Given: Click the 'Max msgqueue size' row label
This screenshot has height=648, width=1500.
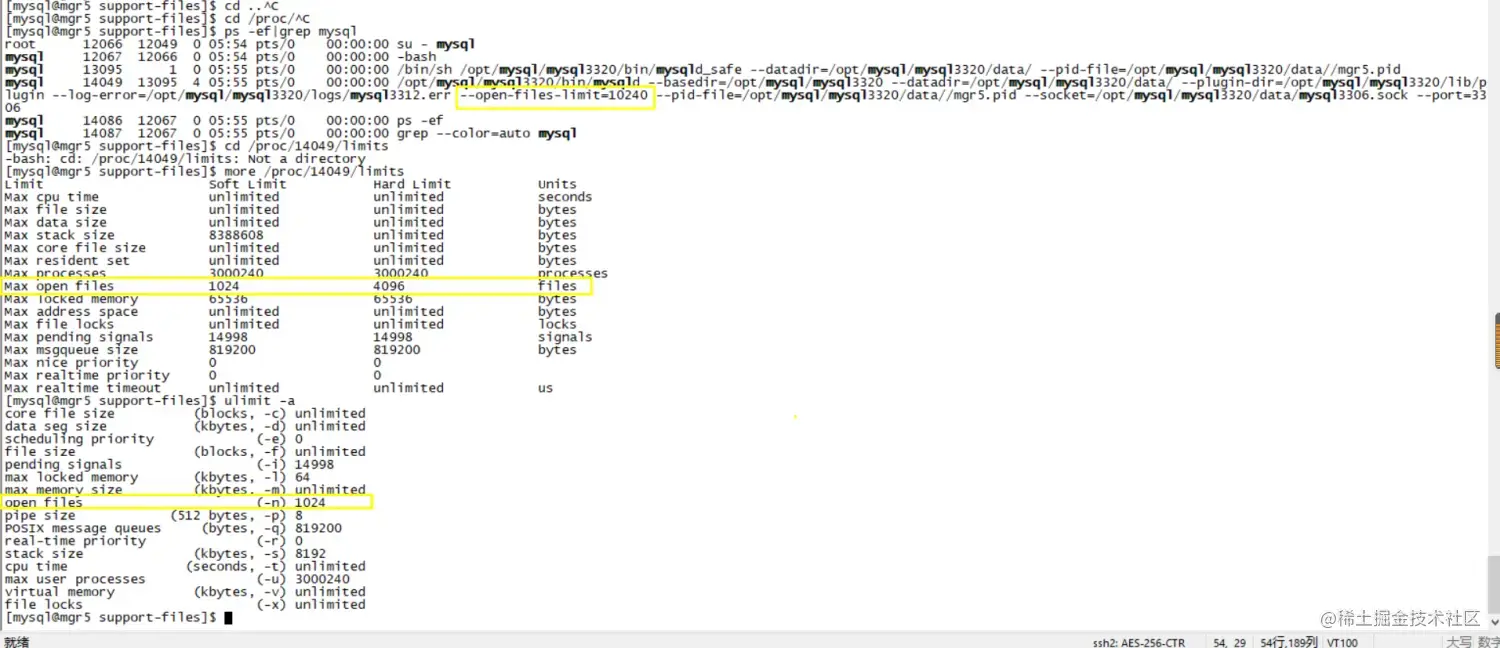Looking at the screenshot, I should tap(71, 350).
